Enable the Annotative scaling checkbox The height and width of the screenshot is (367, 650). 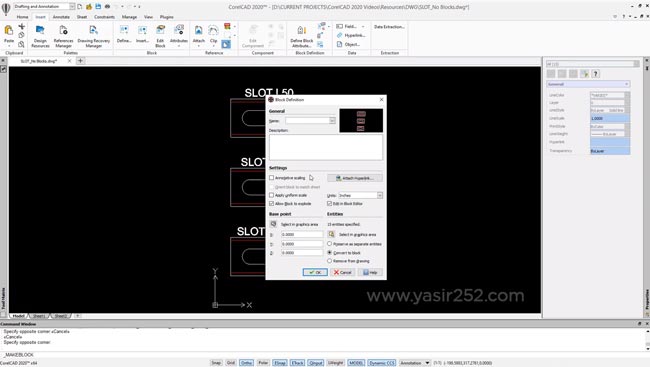tap(272, 177)
